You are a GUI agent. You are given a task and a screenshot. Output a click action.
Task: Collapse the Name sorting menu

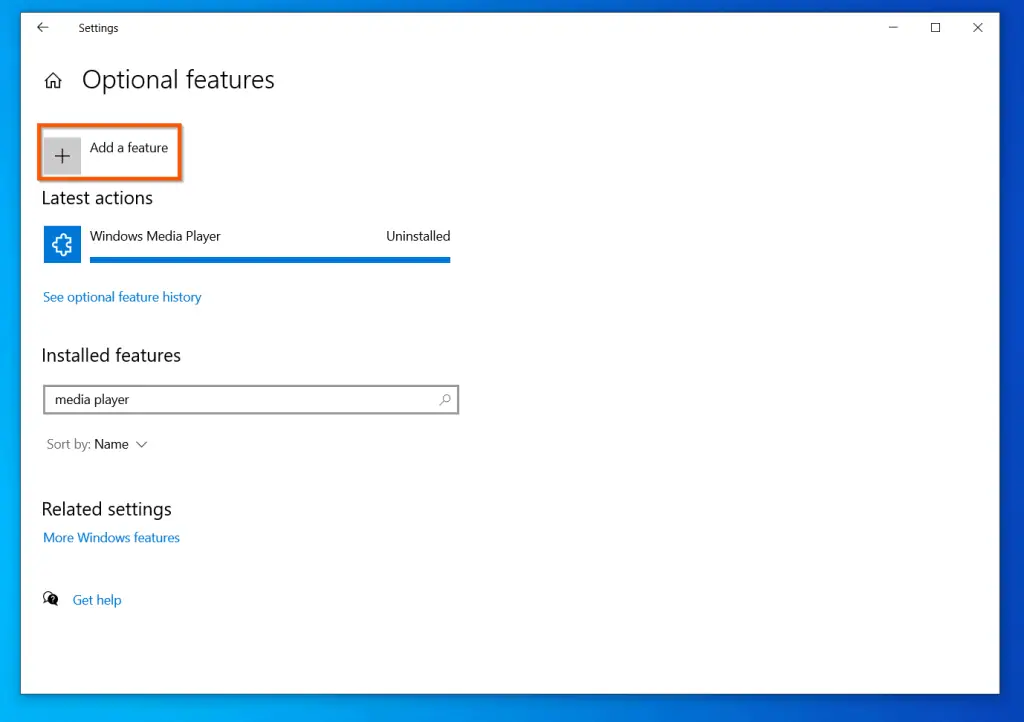(140, 444)
